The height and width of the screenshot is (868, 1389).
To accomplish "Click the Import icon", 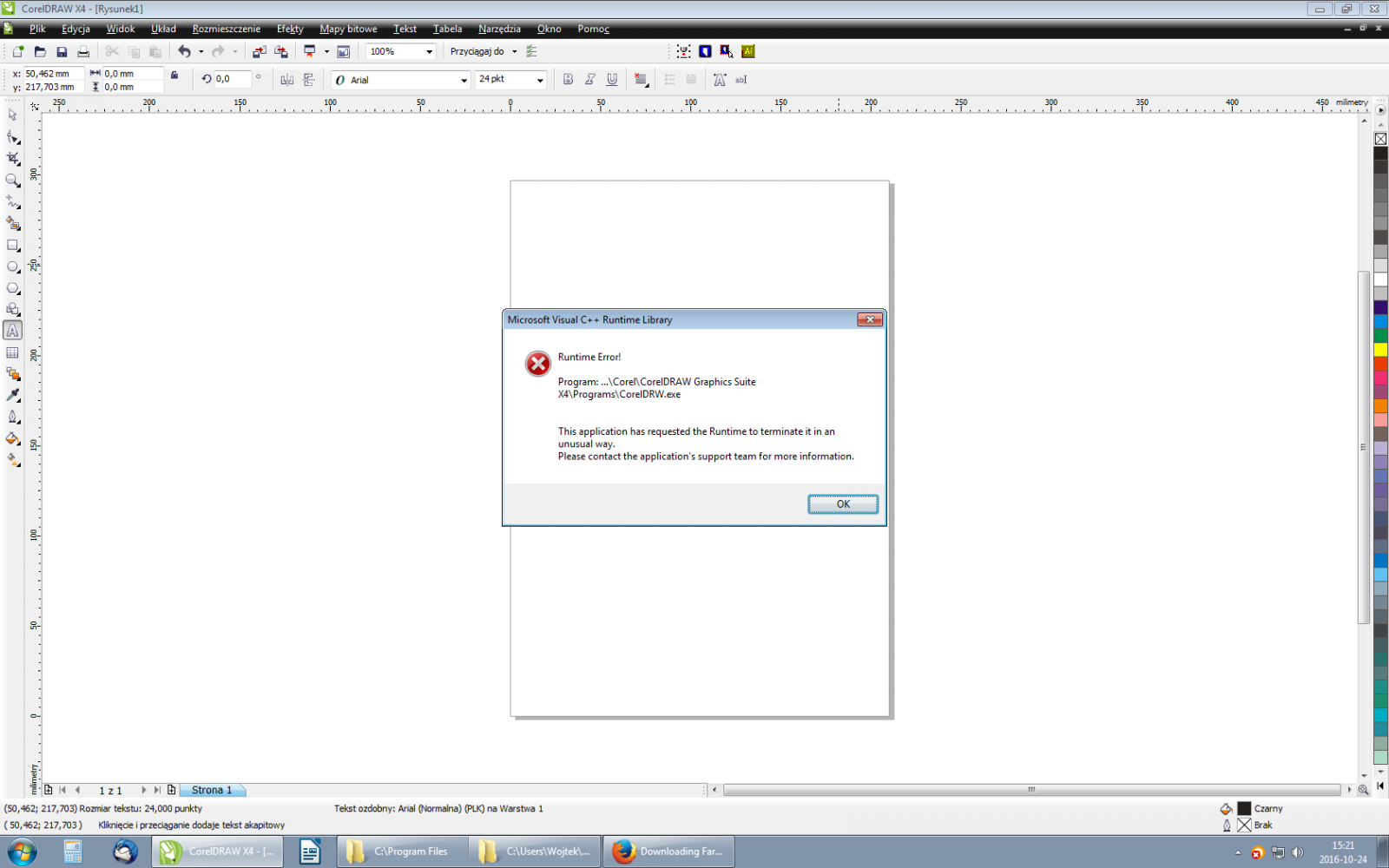I will tap(259, 52).
